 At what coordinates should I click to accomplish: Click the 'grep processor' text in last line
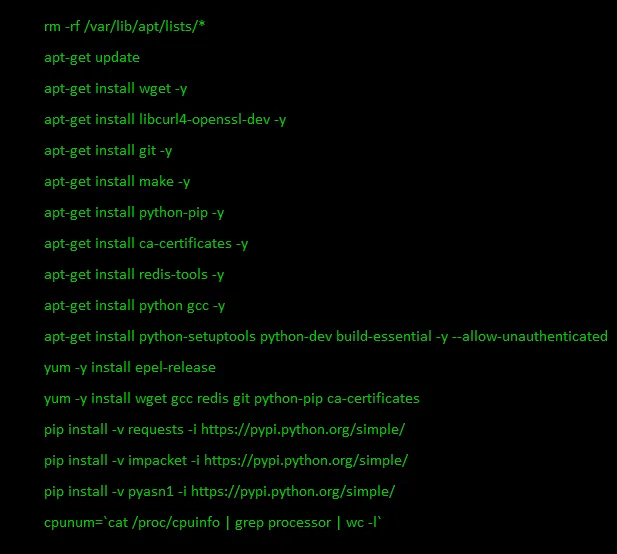(283, 523)
